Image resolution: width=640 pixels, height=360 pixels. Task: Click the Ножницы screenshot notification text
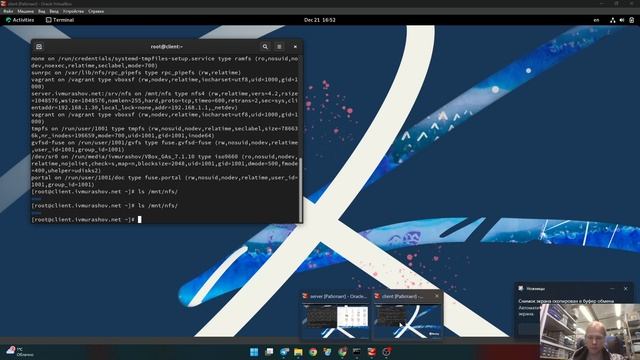pos(566,301)
